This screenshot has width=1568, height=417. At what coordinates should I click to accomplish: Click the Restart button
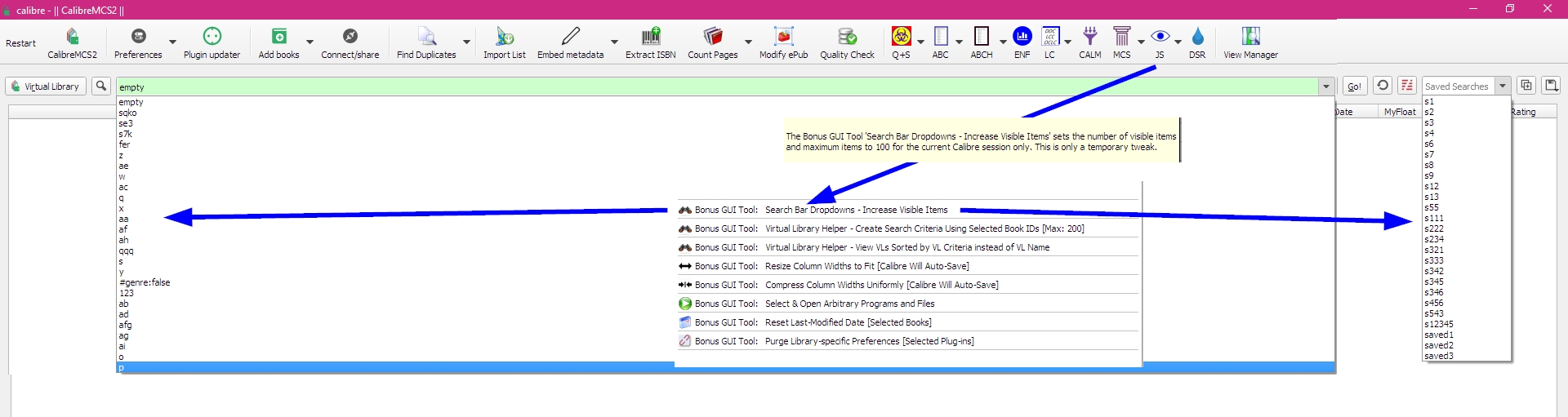[21, 43]
